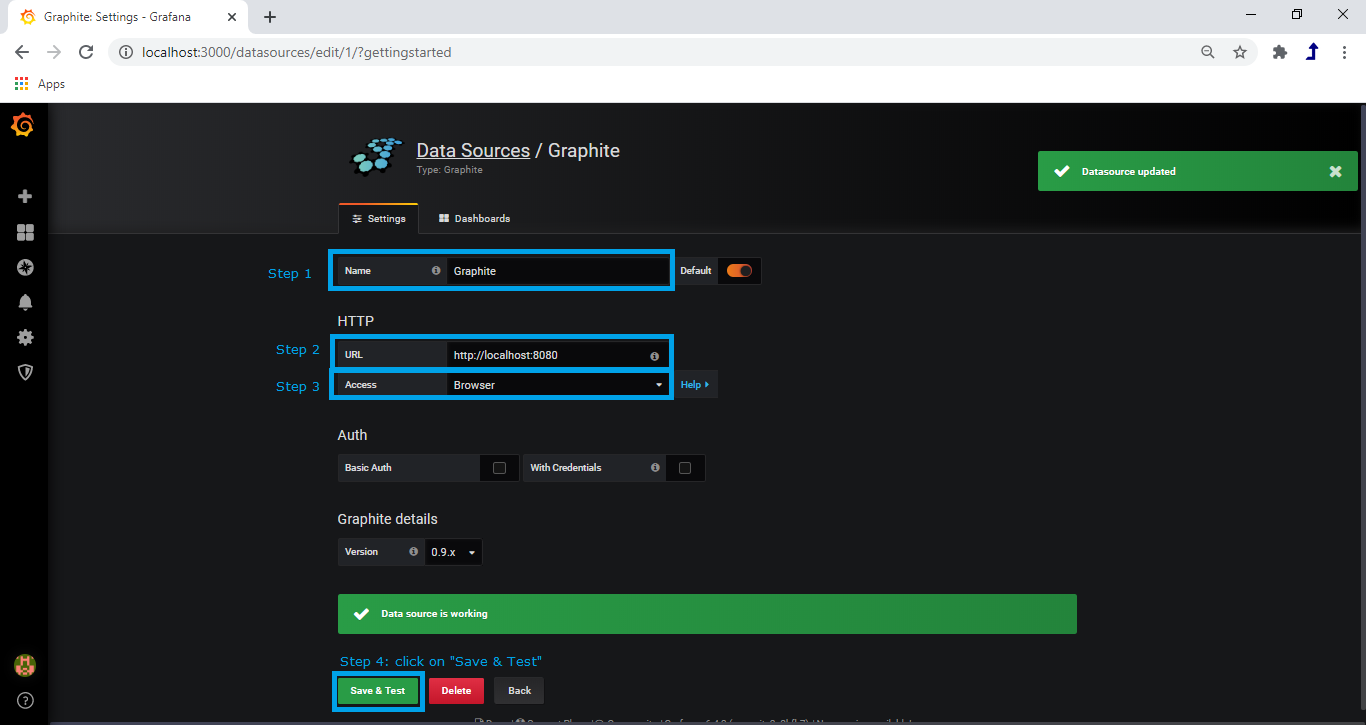Open the Version dropdown showing 0.9.x
The width and height of the screenshot is (1366, 725).
(x=452, y=551)
